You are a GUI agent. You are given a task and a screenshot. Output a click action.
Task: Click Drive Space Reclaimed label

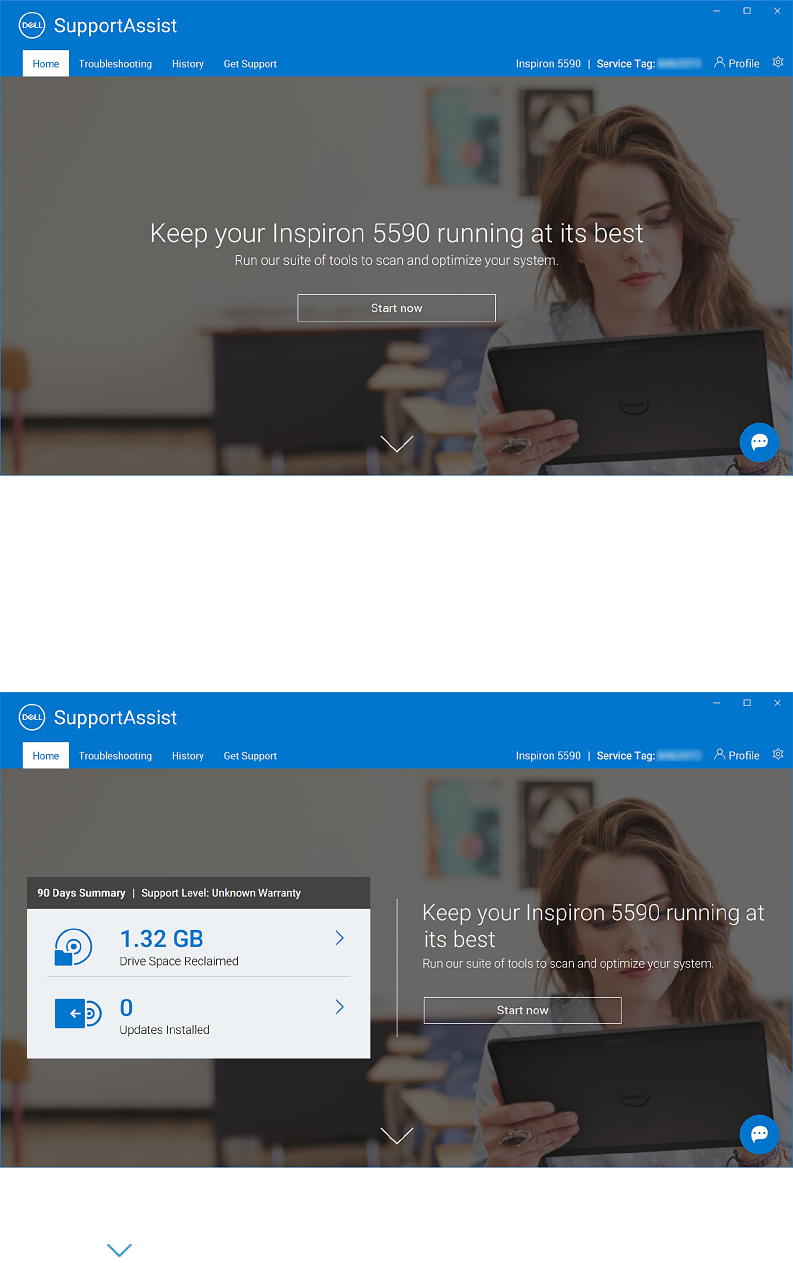179,961
